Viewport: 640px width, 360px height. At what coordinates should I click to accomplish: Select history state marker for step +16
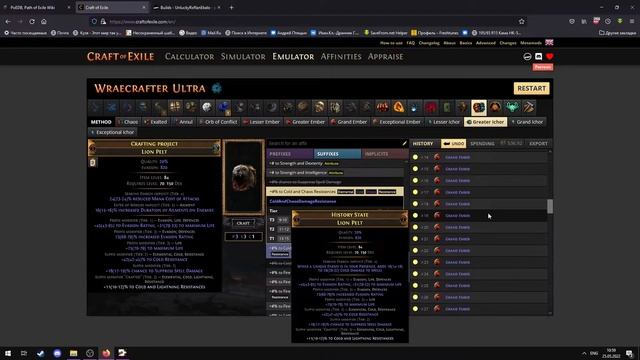tap(415, 180)
